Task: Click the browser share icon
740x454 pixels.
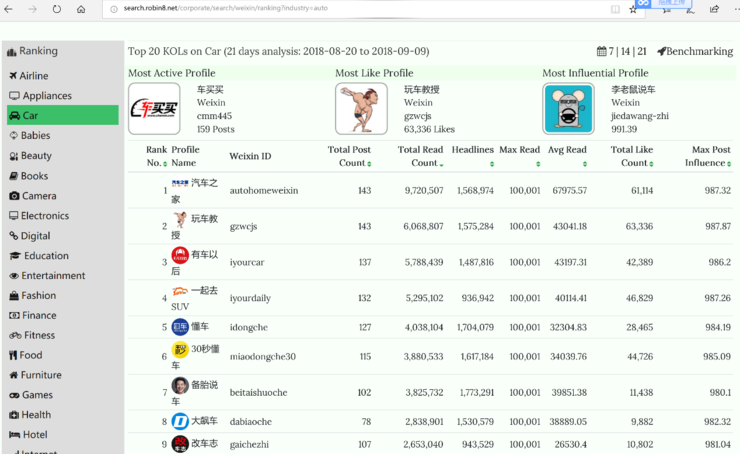Action: tap(714, 9)
